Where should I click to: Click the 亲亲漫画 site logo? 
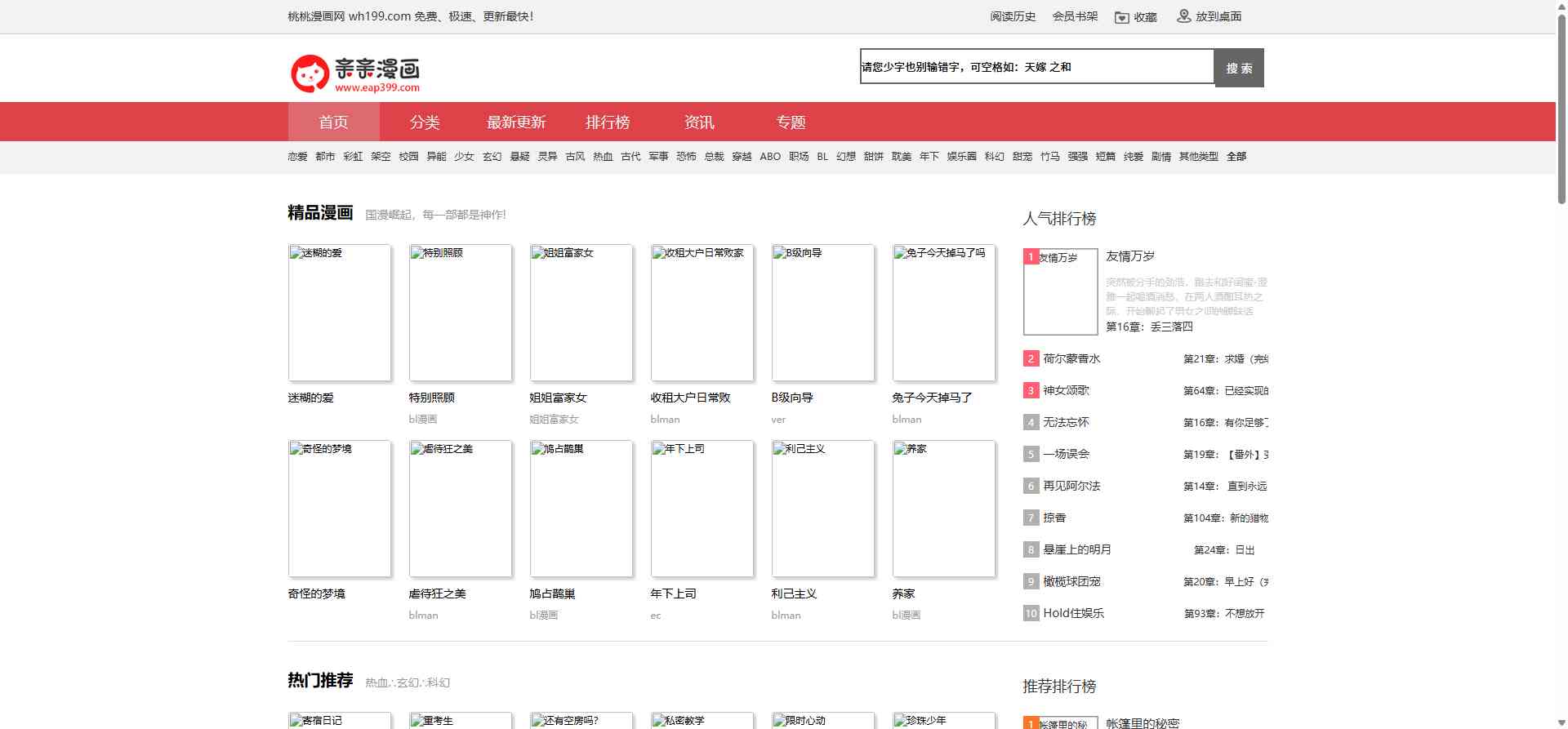(355, 73)
